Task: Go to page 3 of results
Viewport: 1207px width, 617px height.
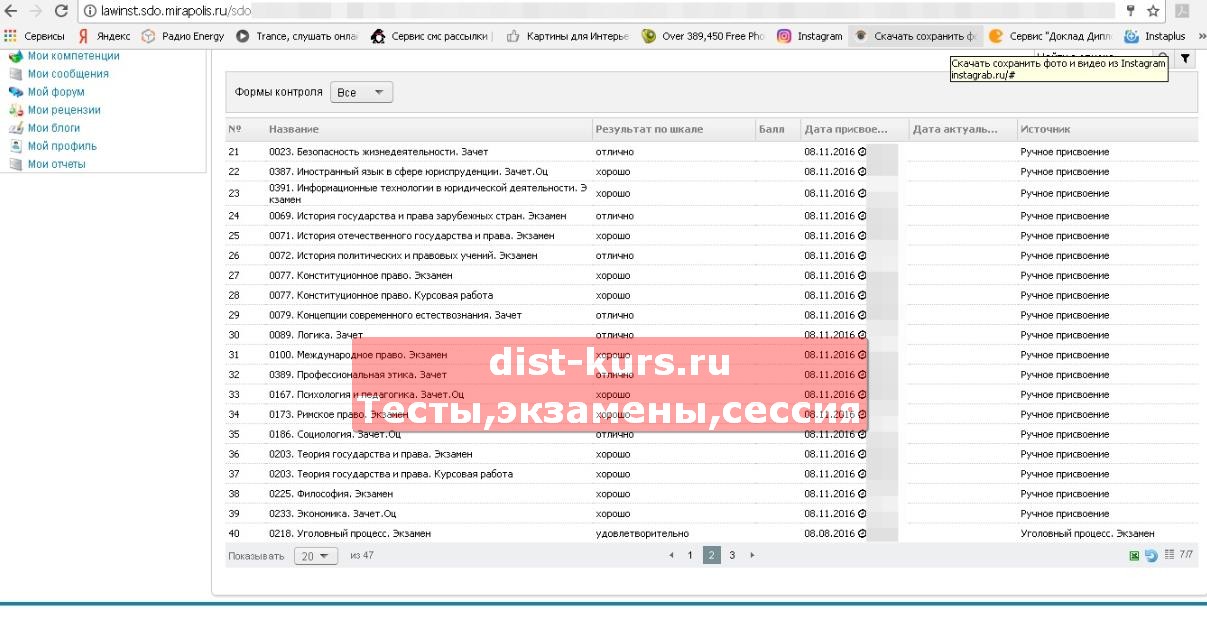Action: pos(732,555)
